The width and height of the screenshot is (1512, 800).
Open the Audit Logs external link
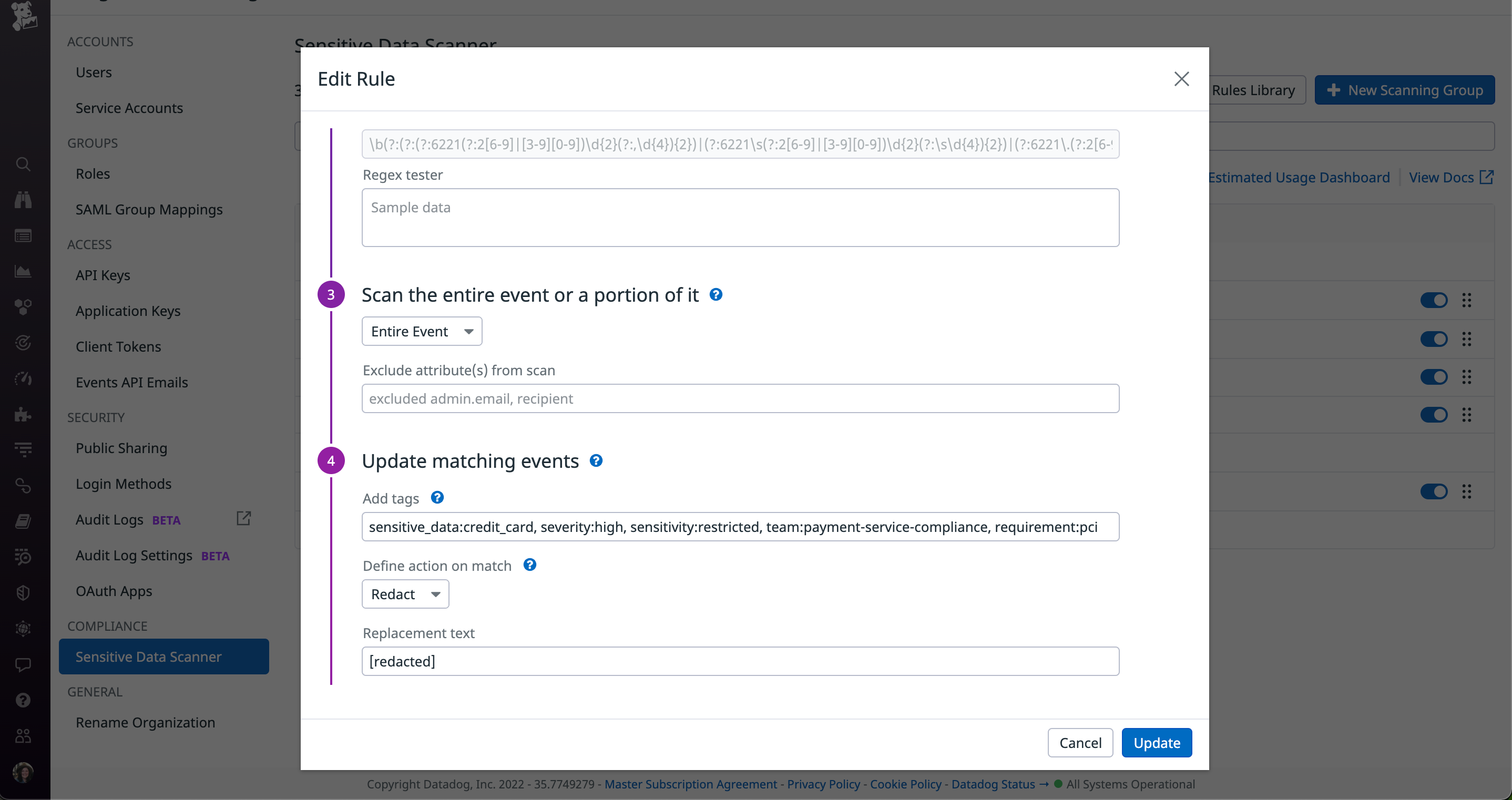[243, 519]
